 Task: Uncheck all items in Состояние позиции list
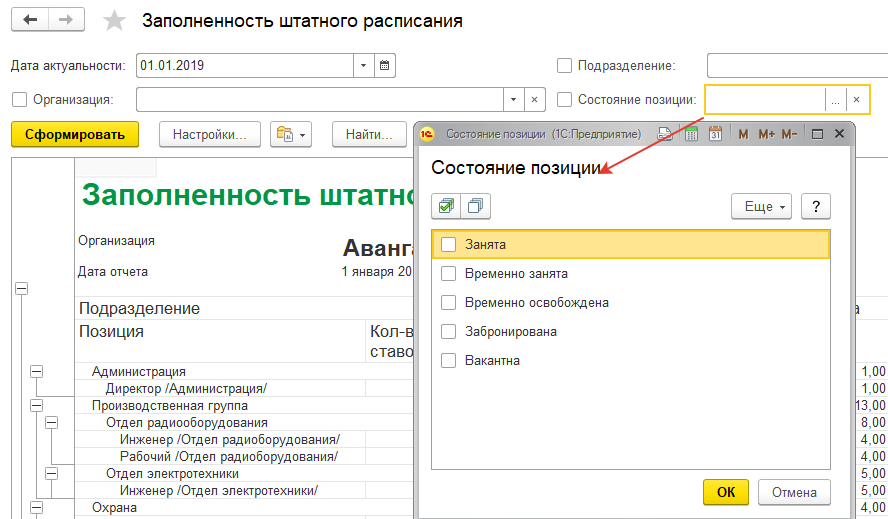click(x=476, y=206)
